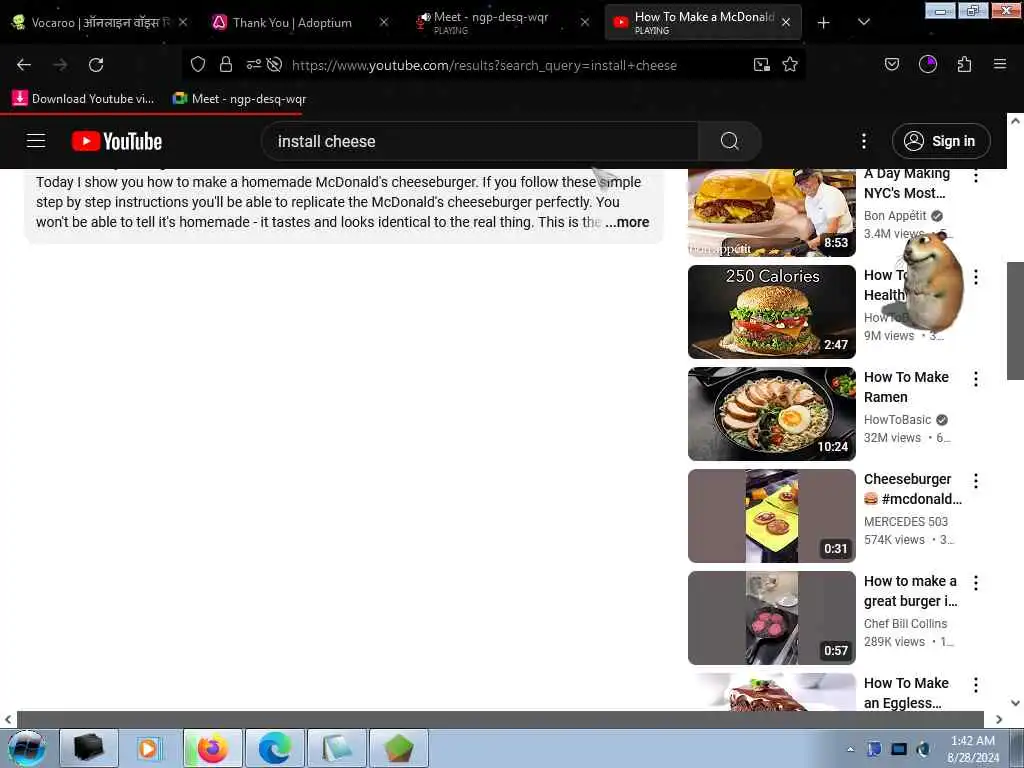Screen dimensions: 1024x768
Task: Open the YouTube settings three-dot menu
Action: [864, 141]
